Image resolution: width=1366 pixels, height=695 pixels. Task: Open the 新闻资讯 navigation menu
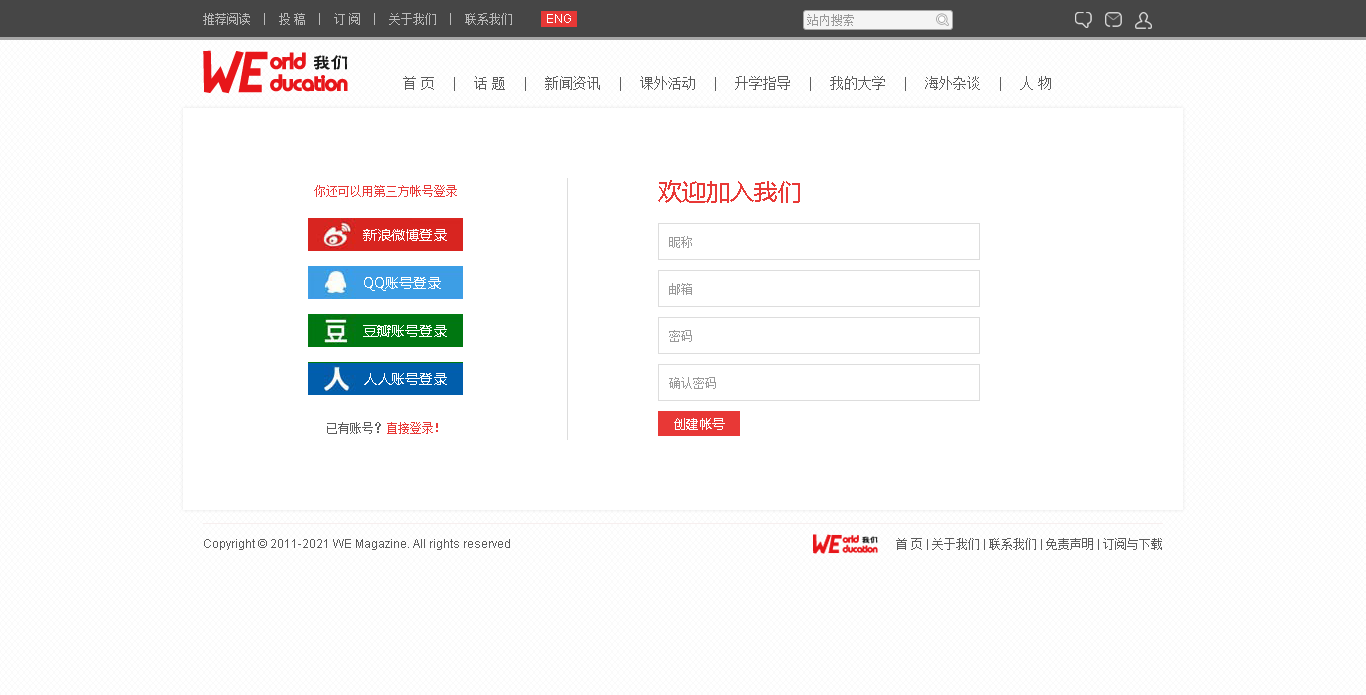point(572,84)
